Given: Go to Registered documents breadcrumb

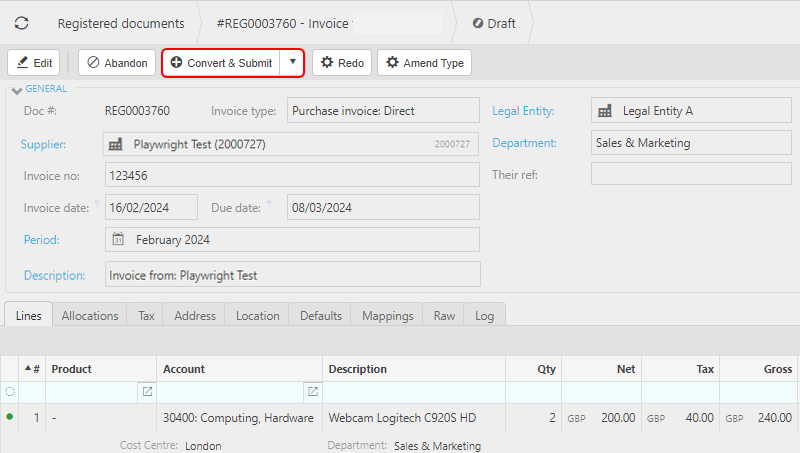Looking at the screenshot, I should coord(120,23).
